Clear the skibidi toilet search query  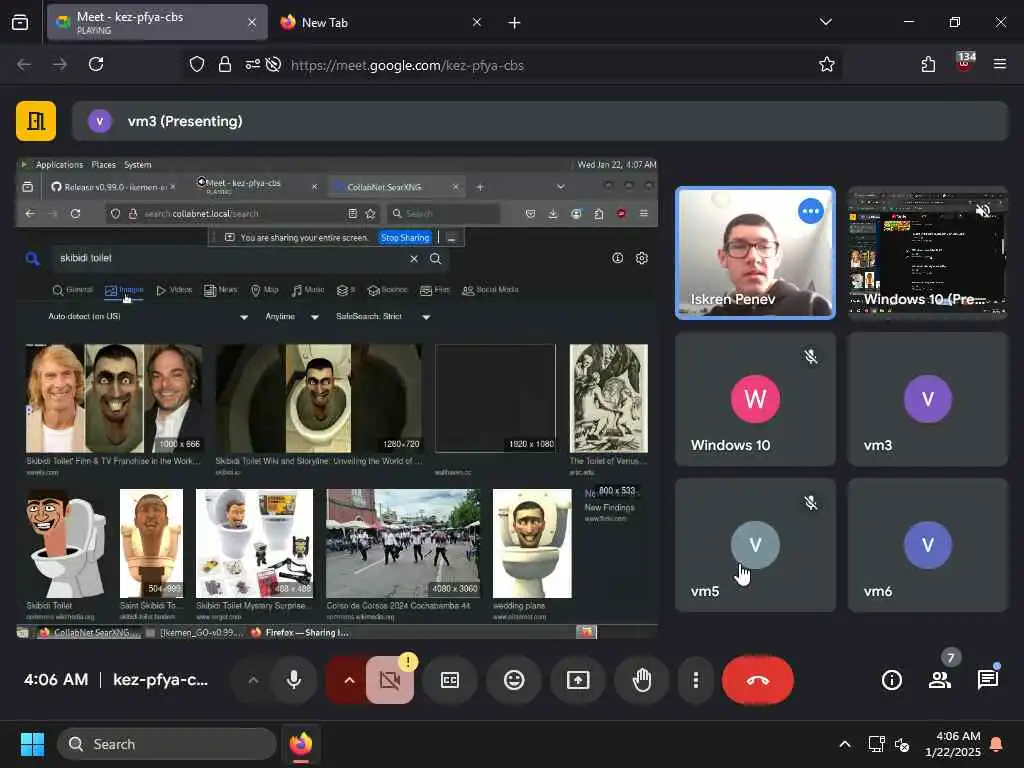click(x=414, y=259)
